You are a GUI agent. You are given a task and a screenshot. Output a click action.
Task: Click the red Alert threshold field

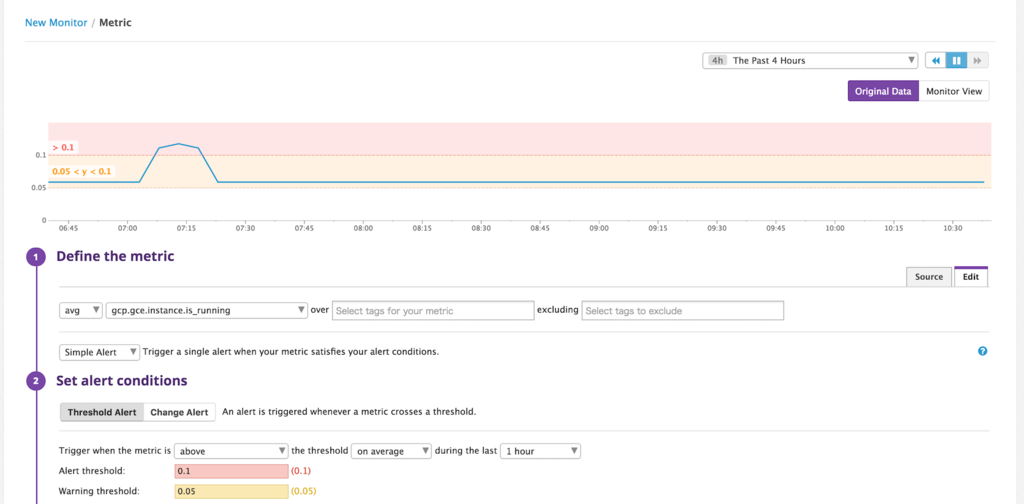pos(231,471)
